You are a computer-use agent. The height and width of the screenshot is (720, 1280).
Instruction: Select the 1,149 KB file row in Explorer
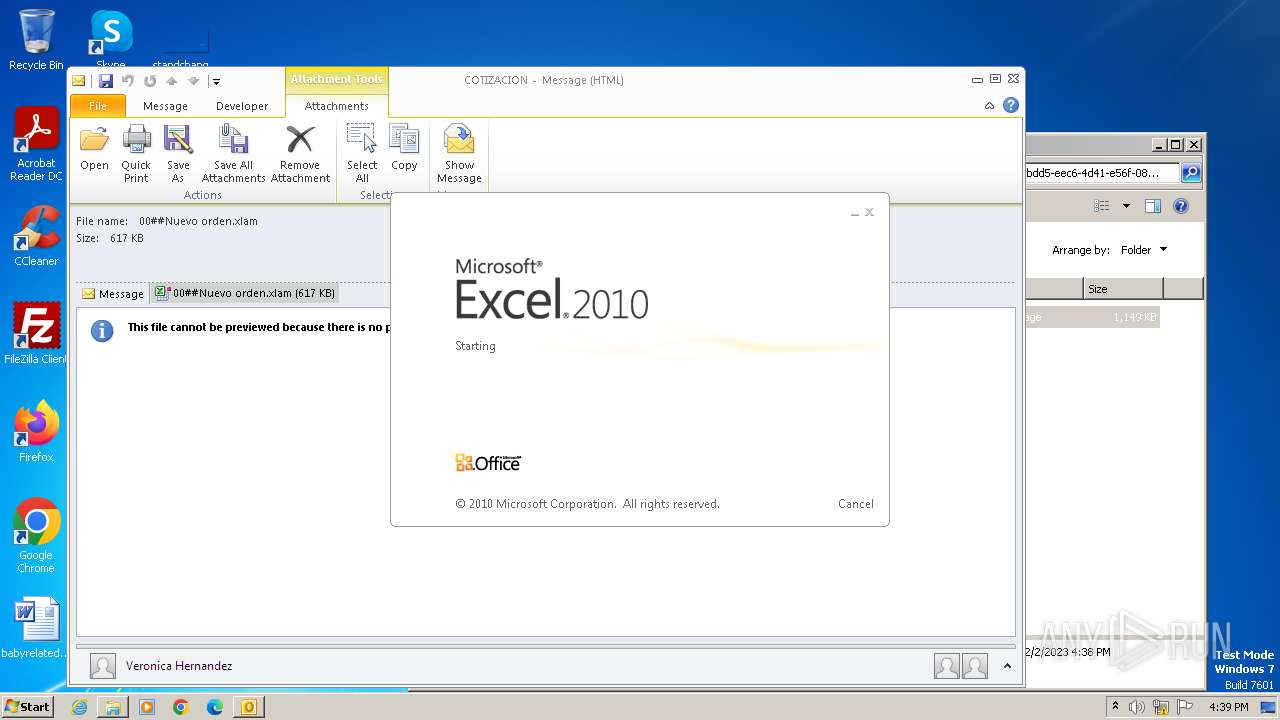pyautogui.click(x=1092, y=317)
